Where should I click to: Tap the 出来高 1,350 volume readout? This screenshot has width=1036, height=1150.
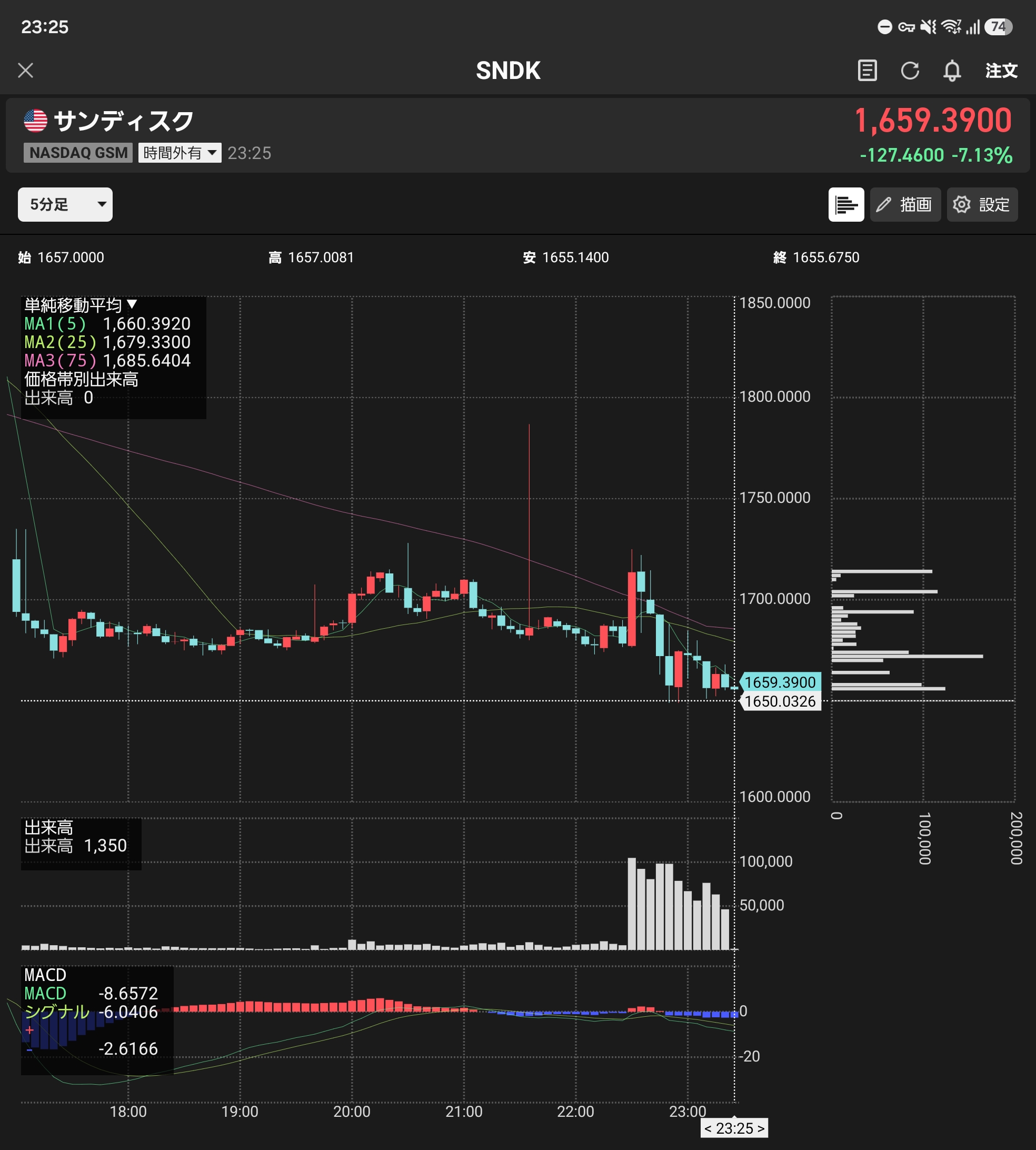76,846
